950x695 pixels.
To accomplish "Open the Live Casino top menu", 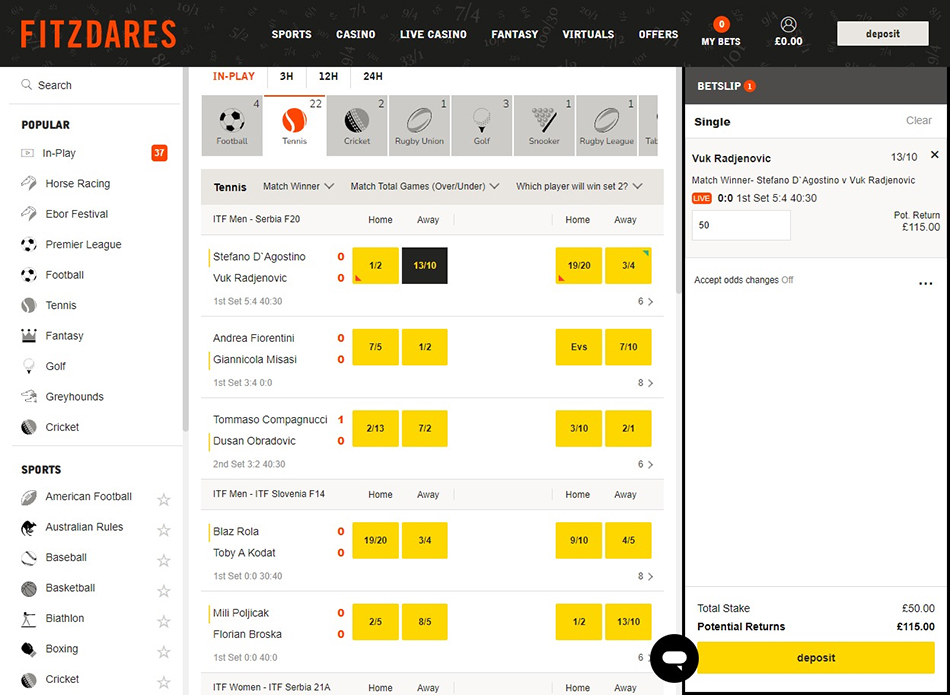I will coord(433,35).
